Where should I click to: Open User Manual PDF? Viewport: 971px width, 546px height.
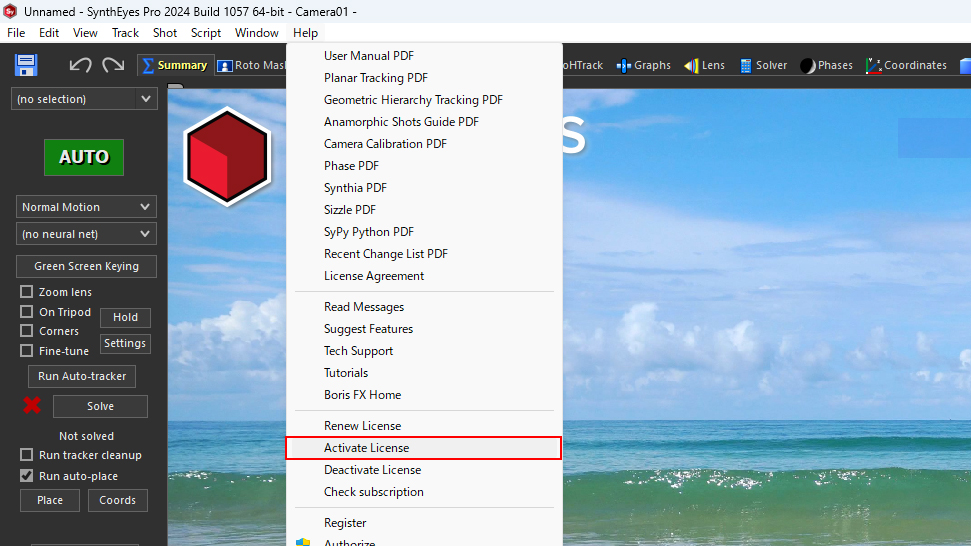[424, 56]
